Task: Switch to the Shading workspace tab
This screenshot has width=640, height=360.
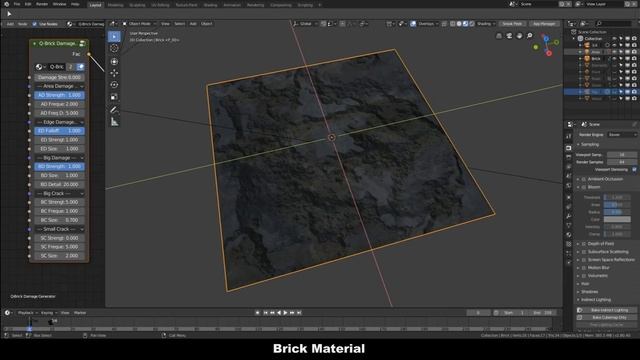Action: coord(210,5)
